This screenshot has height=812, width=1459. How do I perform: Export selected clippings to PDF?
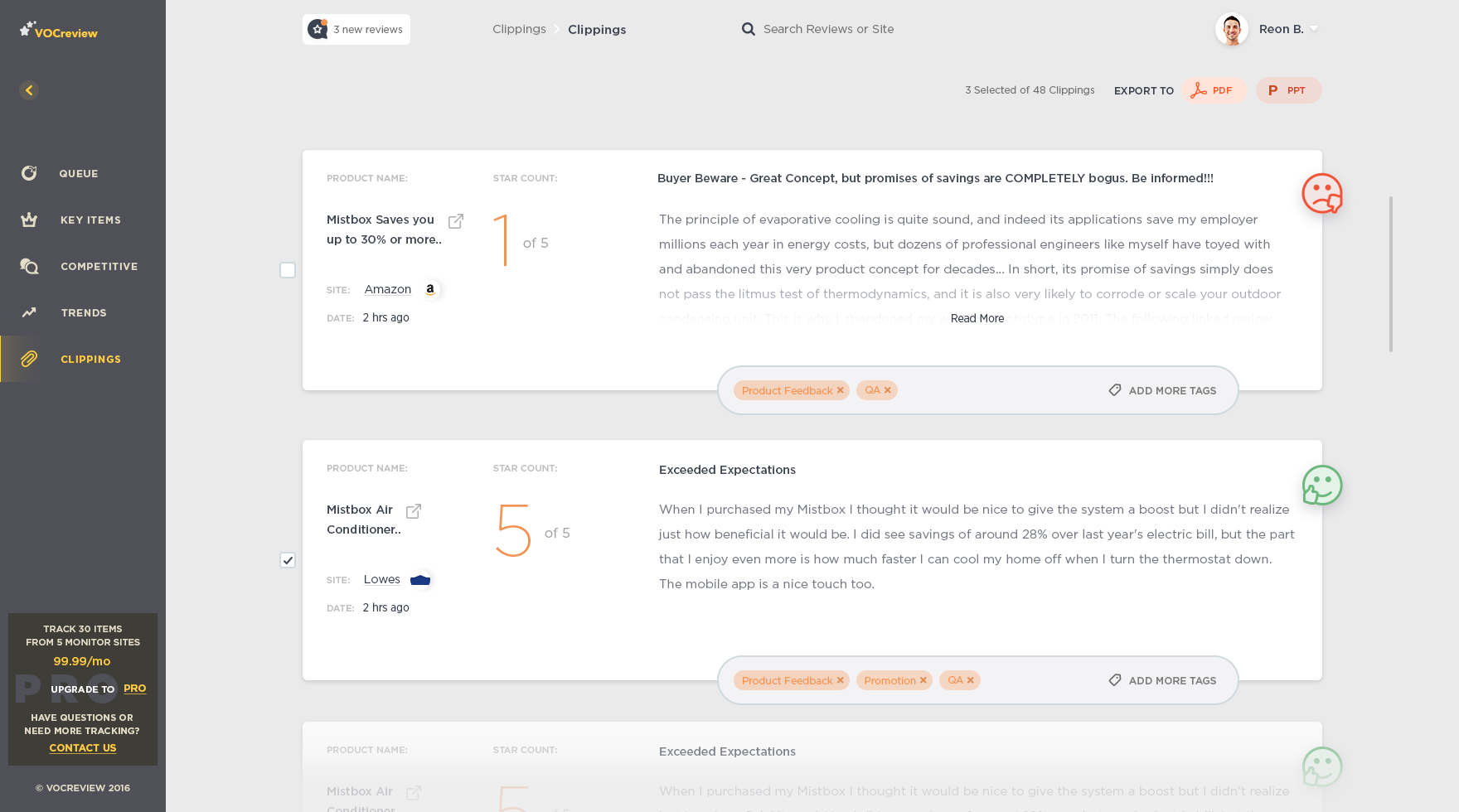click(1214, 90)
